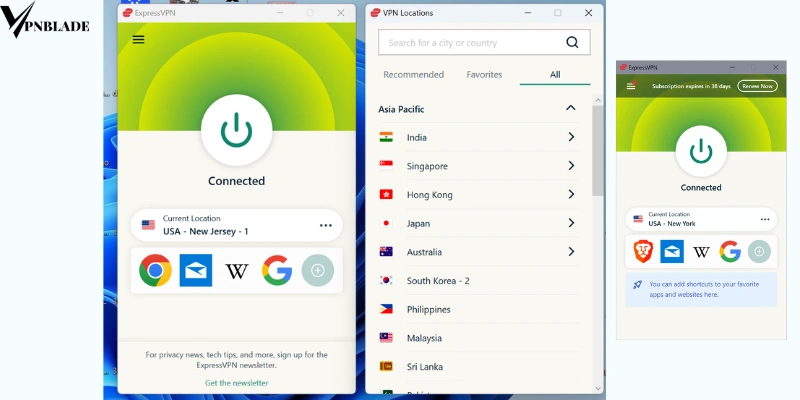Expand India server list chevron
This screenshot has height=400, width=800.
[x=571, y=137]
